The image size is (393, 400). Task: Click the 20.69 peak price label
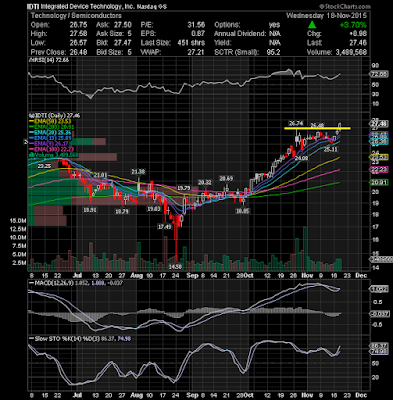[x=226, y=179]
